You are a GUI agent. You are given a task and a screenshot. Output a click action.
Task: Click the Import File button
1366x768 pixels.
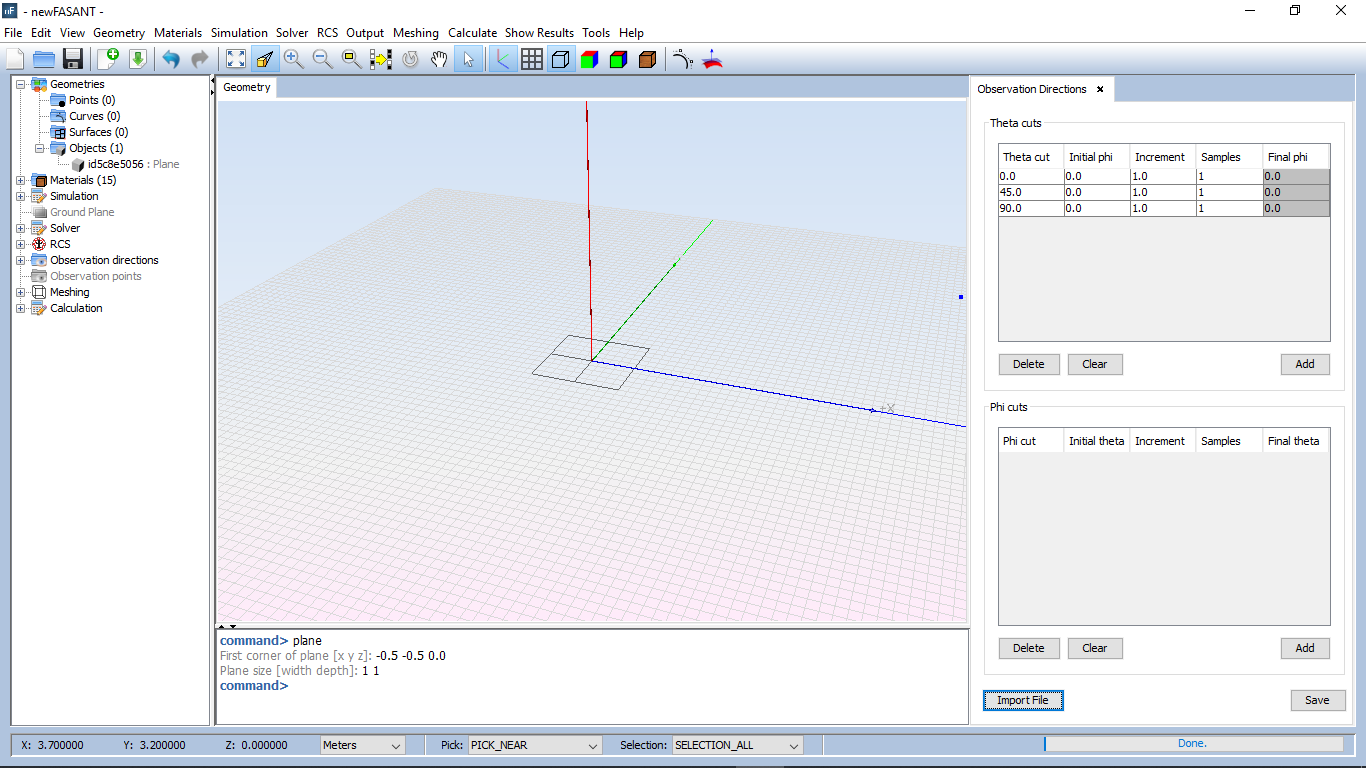(x=1022, y=700)
